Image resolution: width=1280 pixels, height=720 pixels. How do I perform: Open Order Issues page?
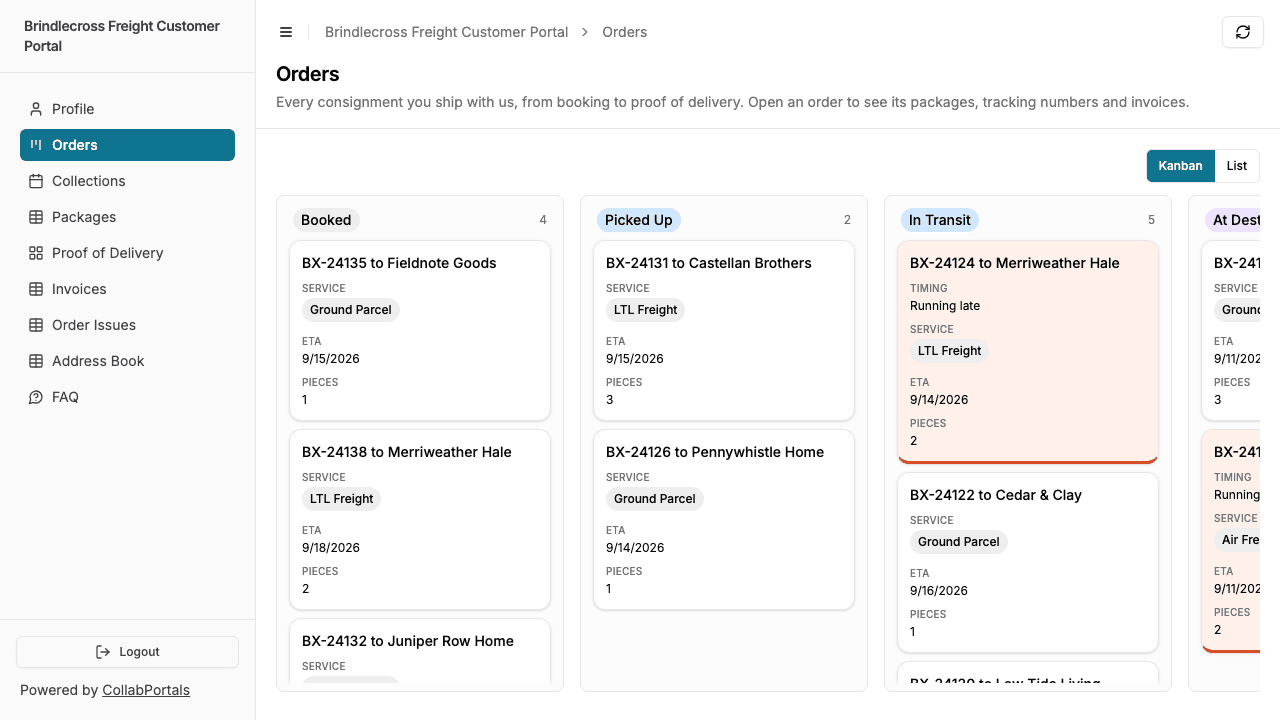(127, 325)
